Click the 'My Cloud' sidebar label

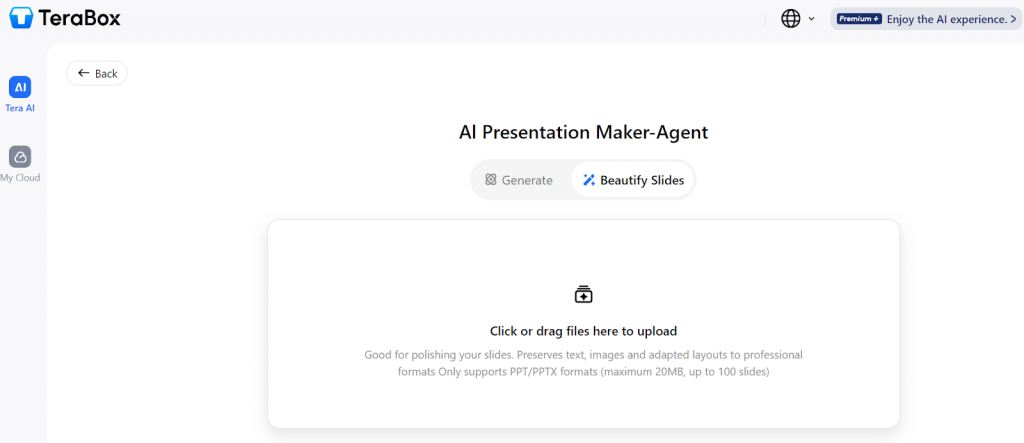[20, 178]
